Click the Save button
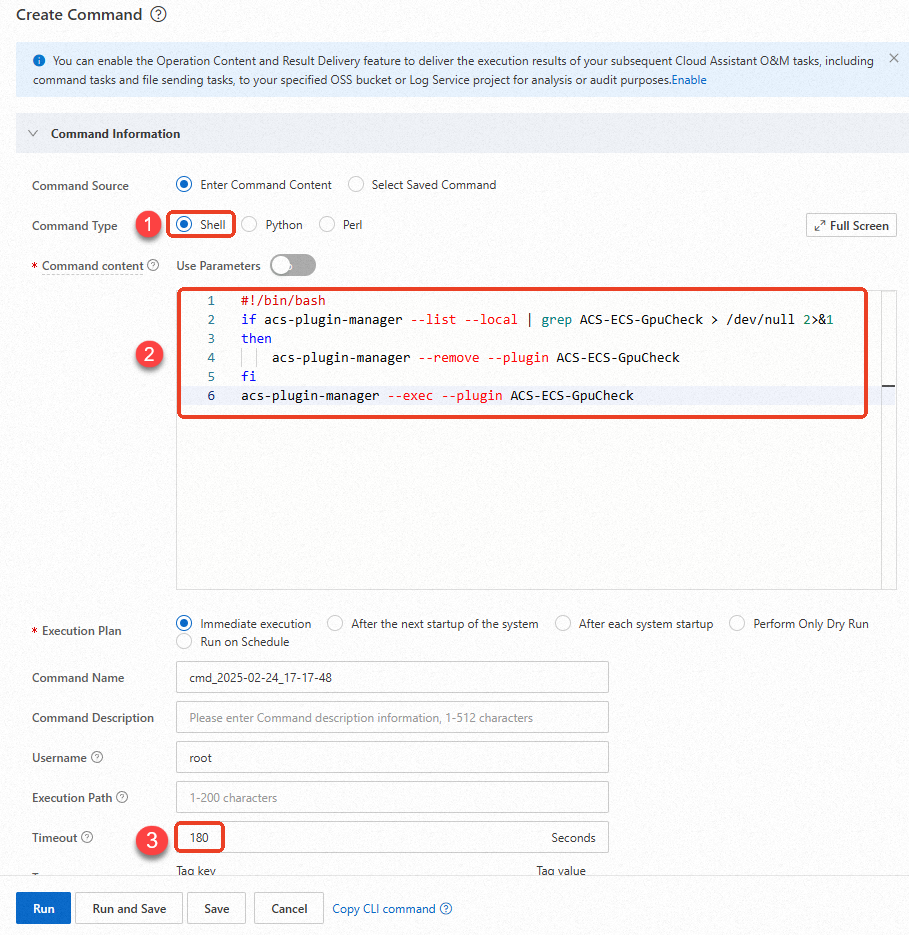Image resolution: width=909 pixels, height=935 pixels. tap(217, 908)
